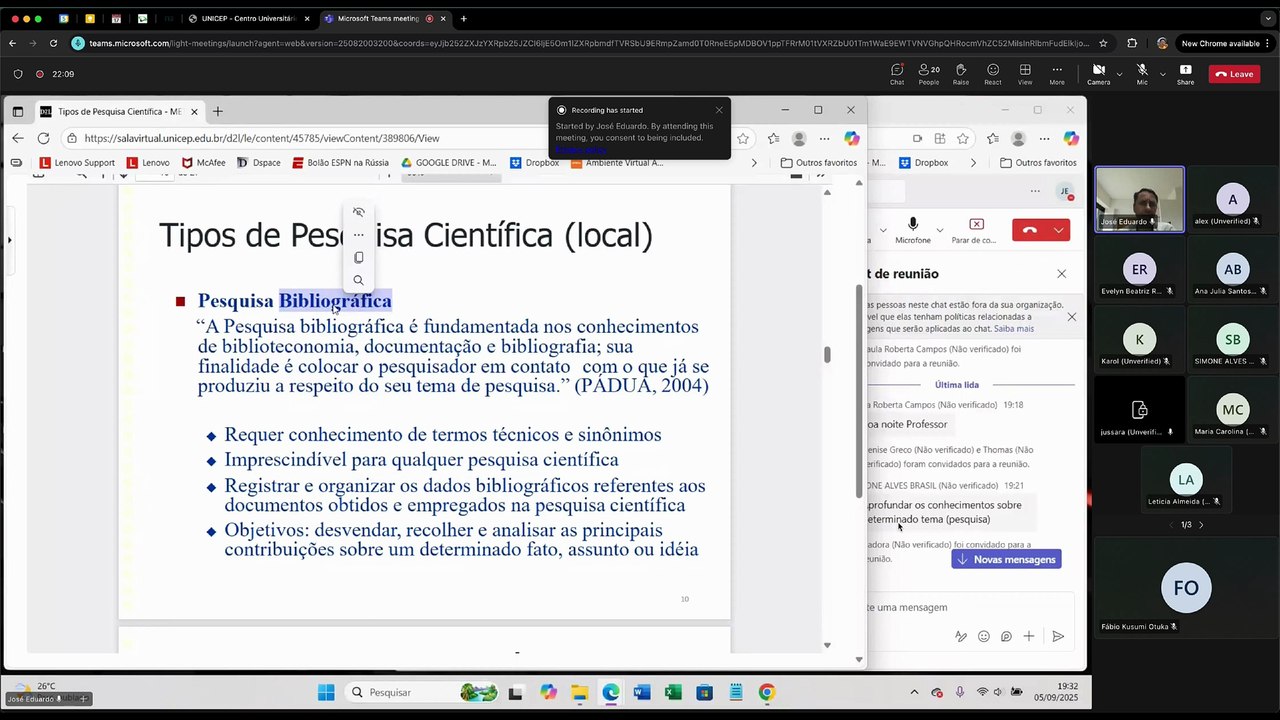Click the search icon in selection popup
The image size is (1280, 720).
point(358,280)
